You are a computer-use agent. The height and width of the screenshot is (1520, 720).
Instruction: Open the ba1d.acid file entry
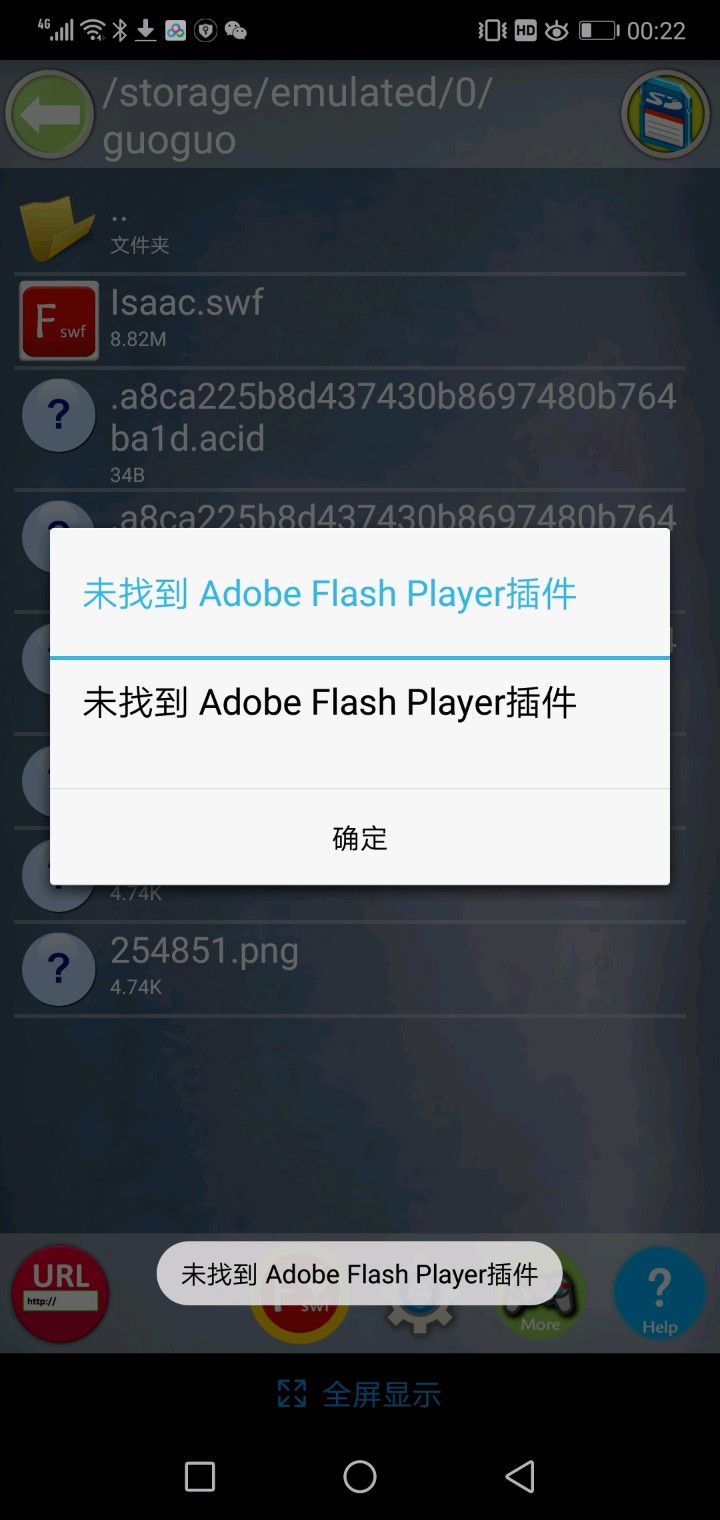350,430
